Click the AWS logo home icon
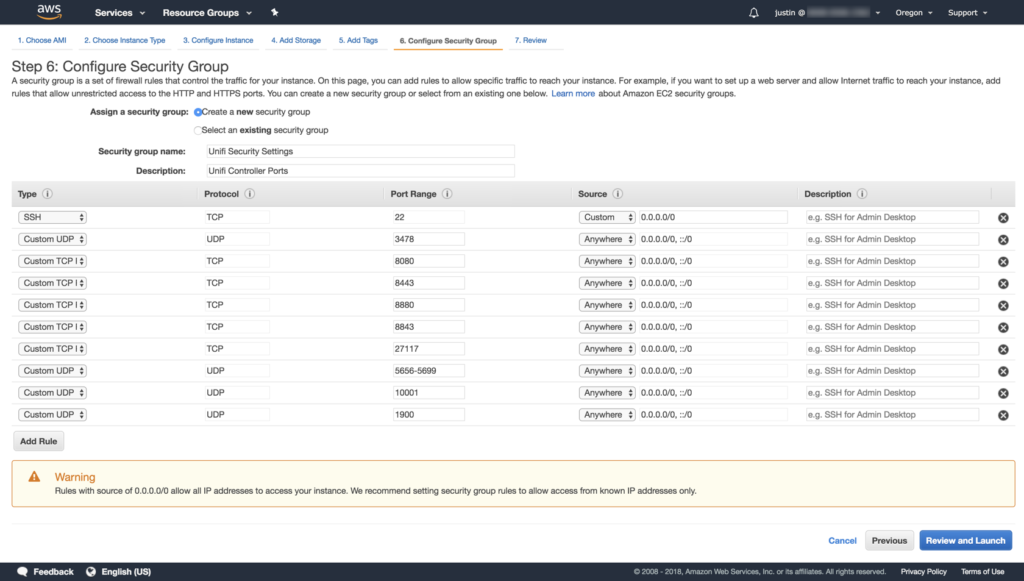Viewport: 1024px width, 581px height. 49,12
